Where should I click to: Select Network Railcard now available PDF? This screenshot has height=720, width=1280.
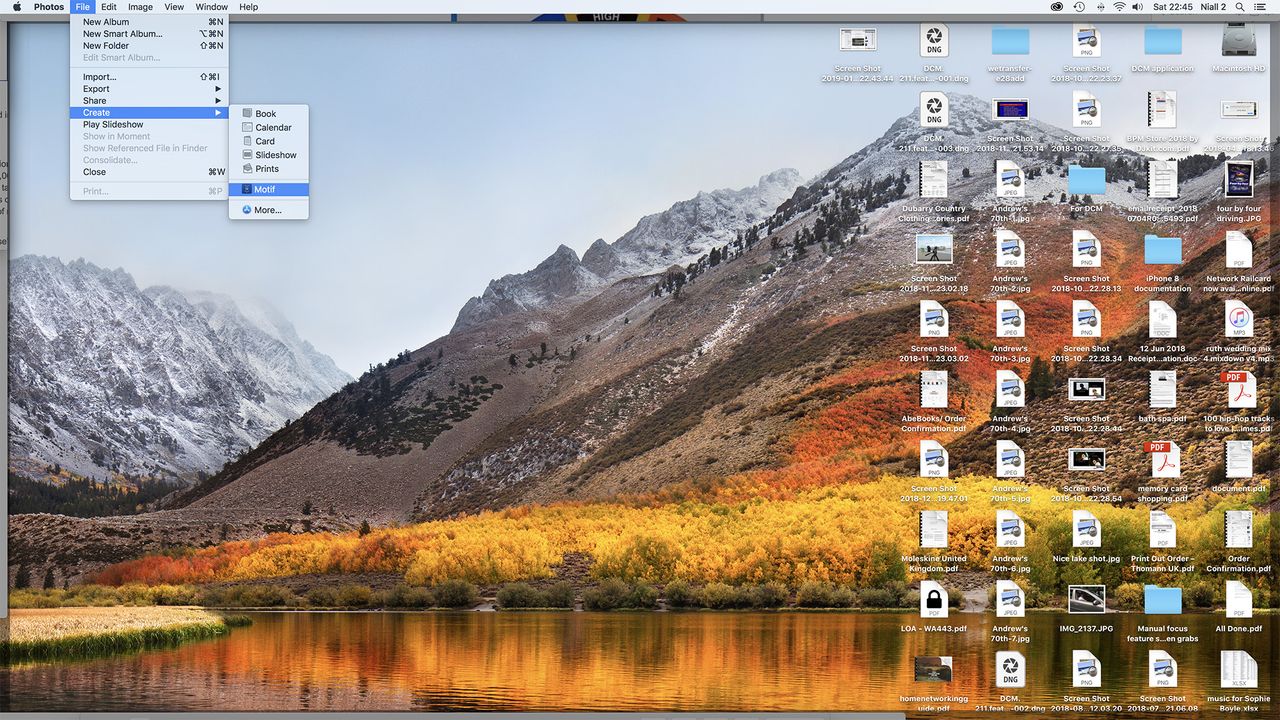[x=1238, y=249]
